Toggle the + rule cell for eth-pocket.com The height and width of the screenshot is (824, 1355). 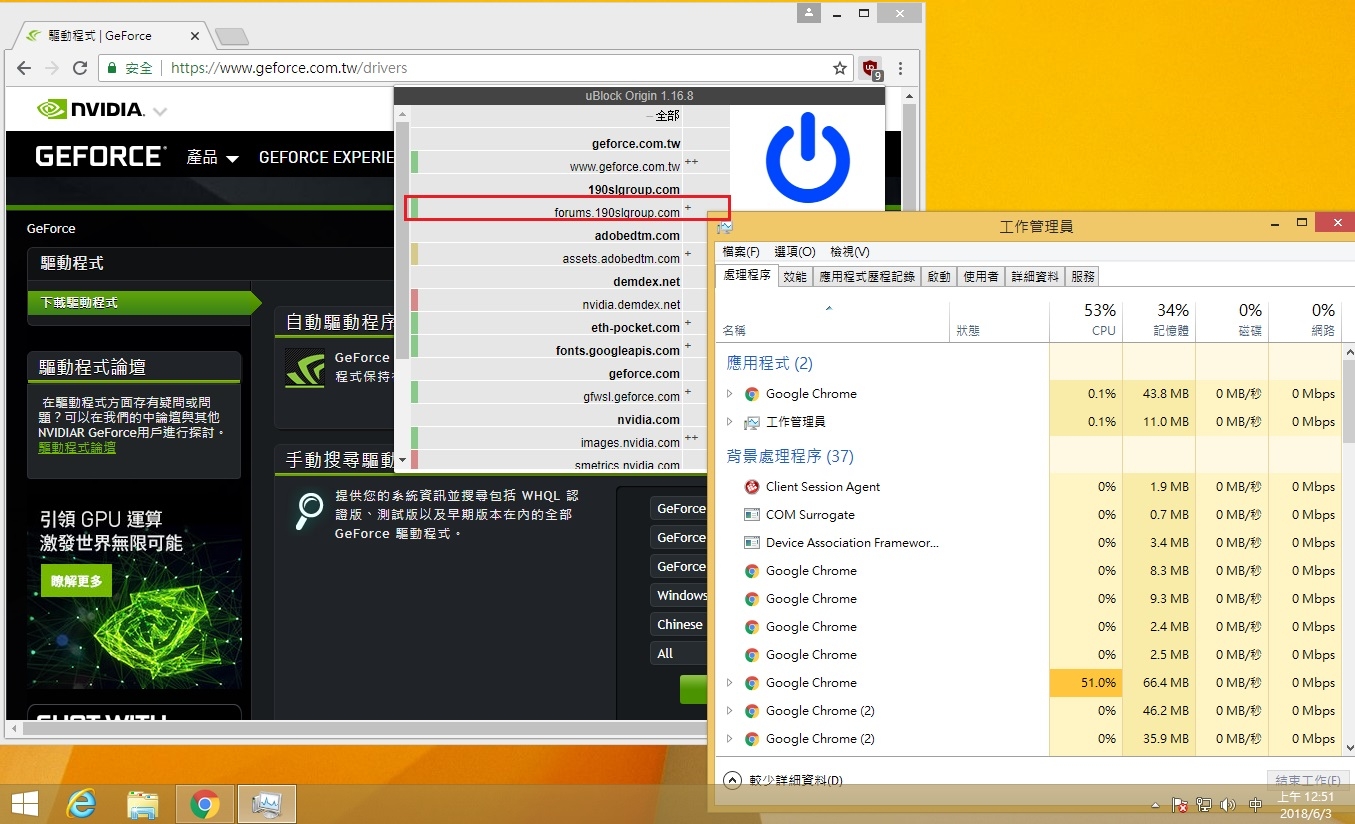tap(706, 323)
